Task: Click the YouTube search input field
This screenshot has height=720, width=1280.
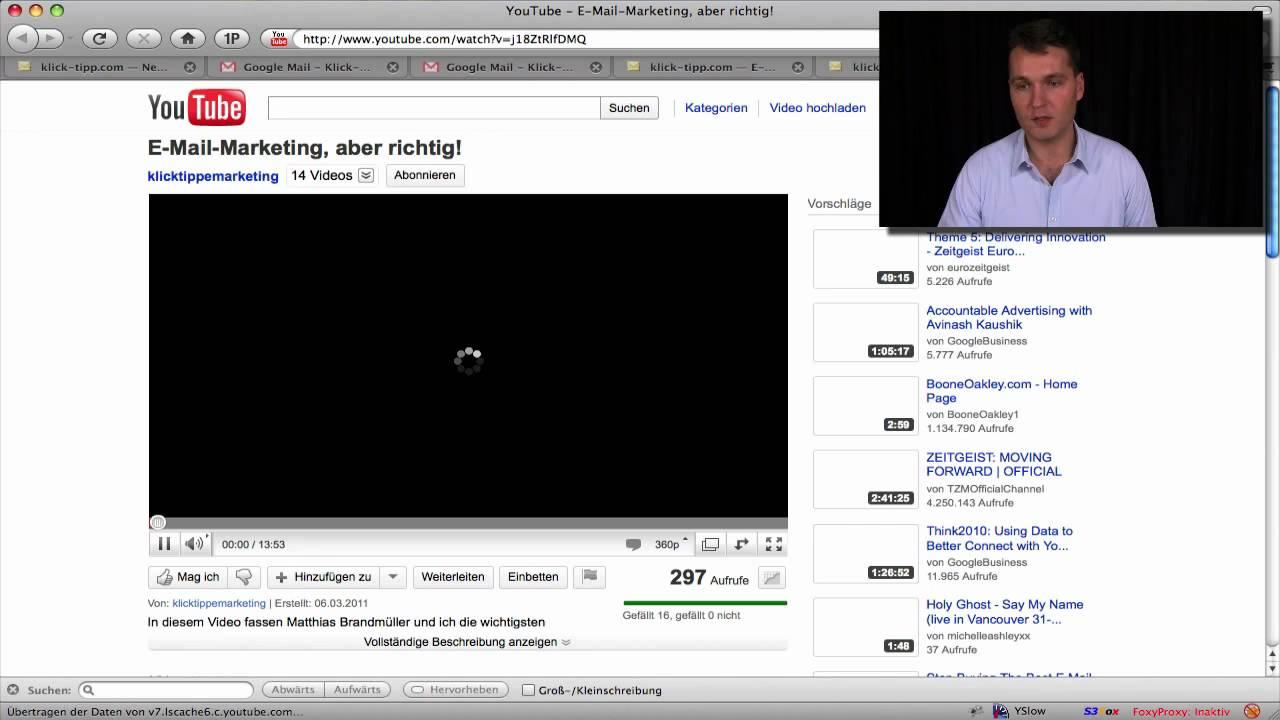Action: (433, 108)
